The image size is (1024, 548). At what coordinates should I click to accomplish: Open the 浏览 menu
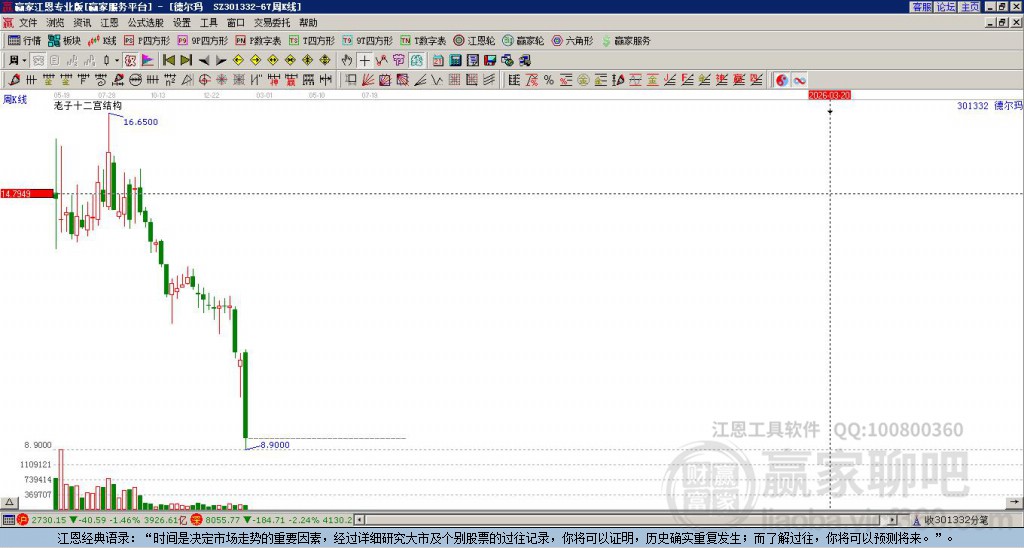point(56,23)
